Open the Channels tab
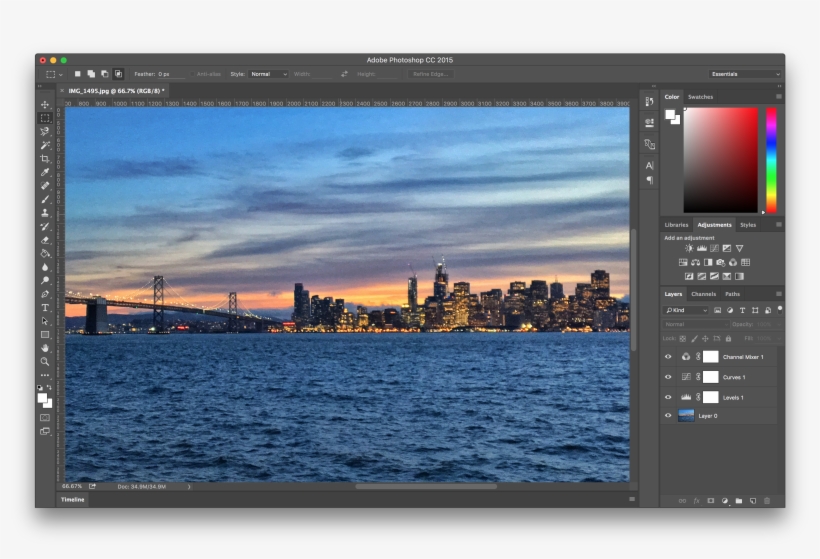 [x=703, y=294]
